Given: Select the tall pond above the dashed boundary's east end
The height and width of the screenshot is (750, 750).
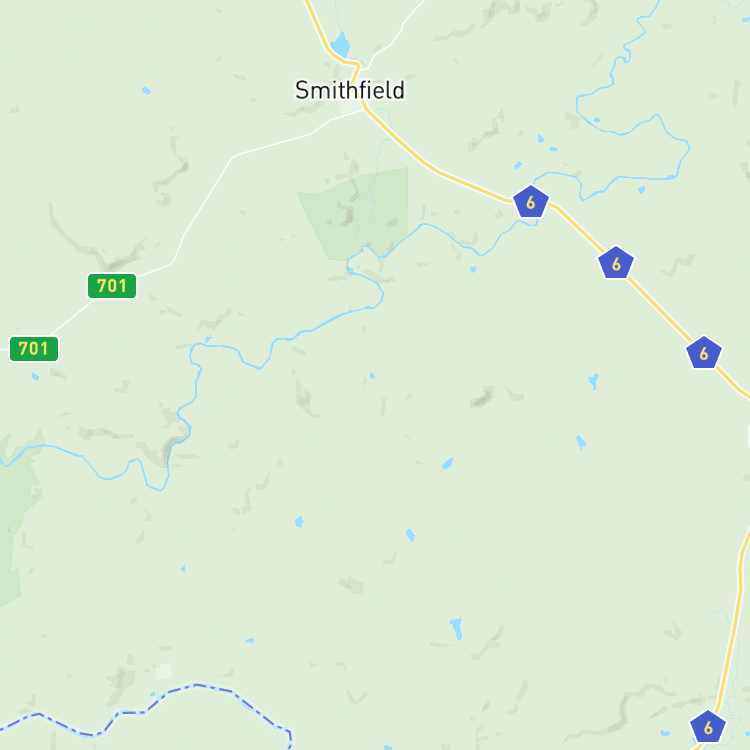Looking at the screenshot, I should click(x=456, y=628).
